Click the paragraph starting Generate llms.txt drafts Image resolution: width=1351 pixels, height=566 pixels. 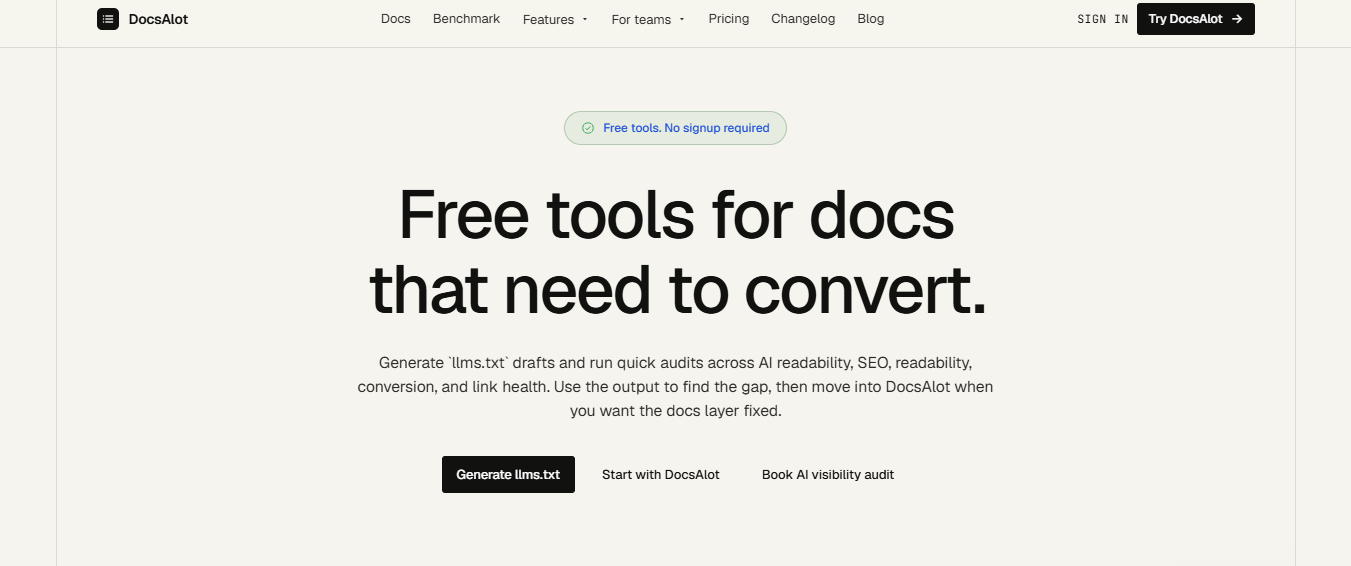(x=676, y=386)
